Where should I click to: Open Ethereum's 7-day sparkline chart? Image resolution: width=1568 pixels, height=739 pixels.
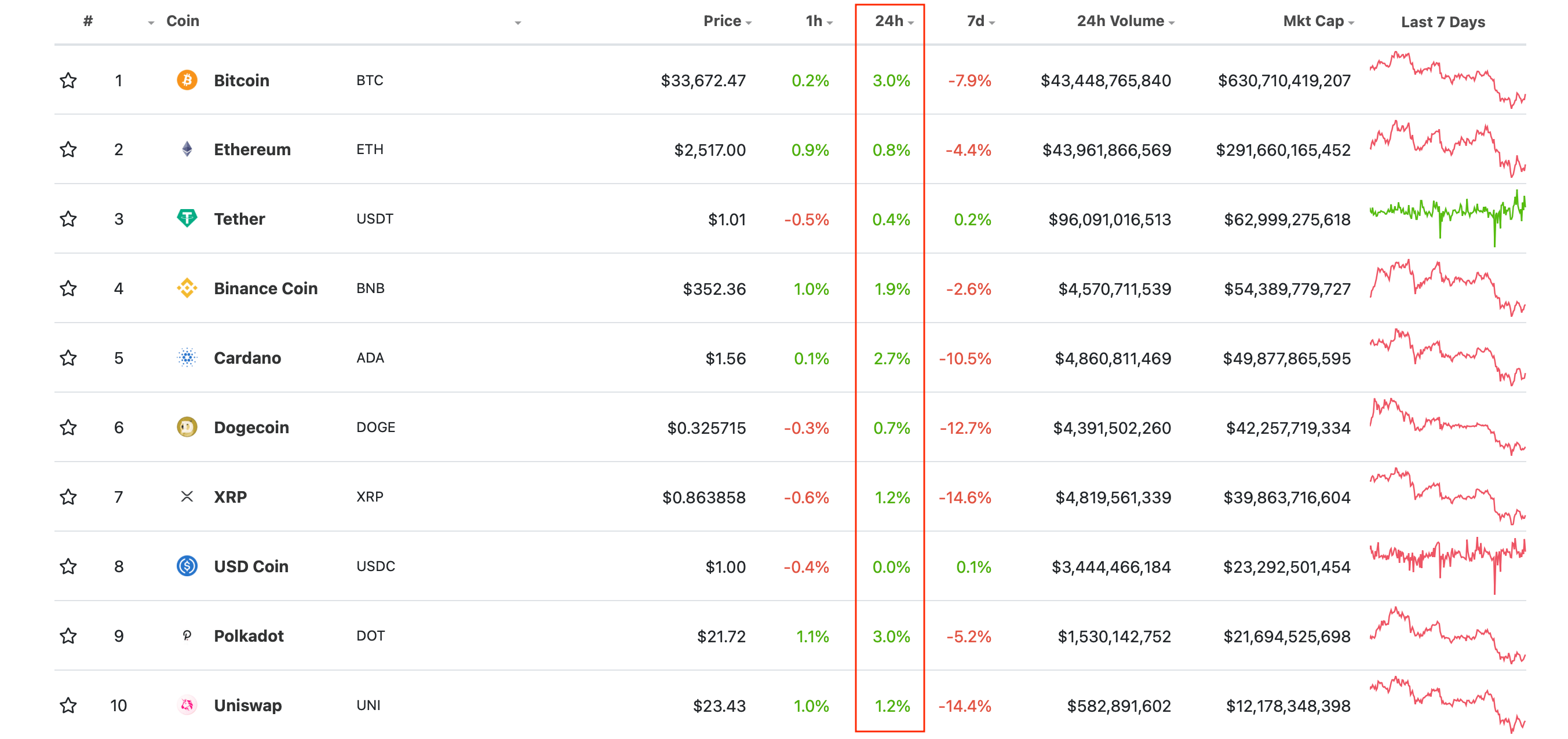[x=1447, y=149]
